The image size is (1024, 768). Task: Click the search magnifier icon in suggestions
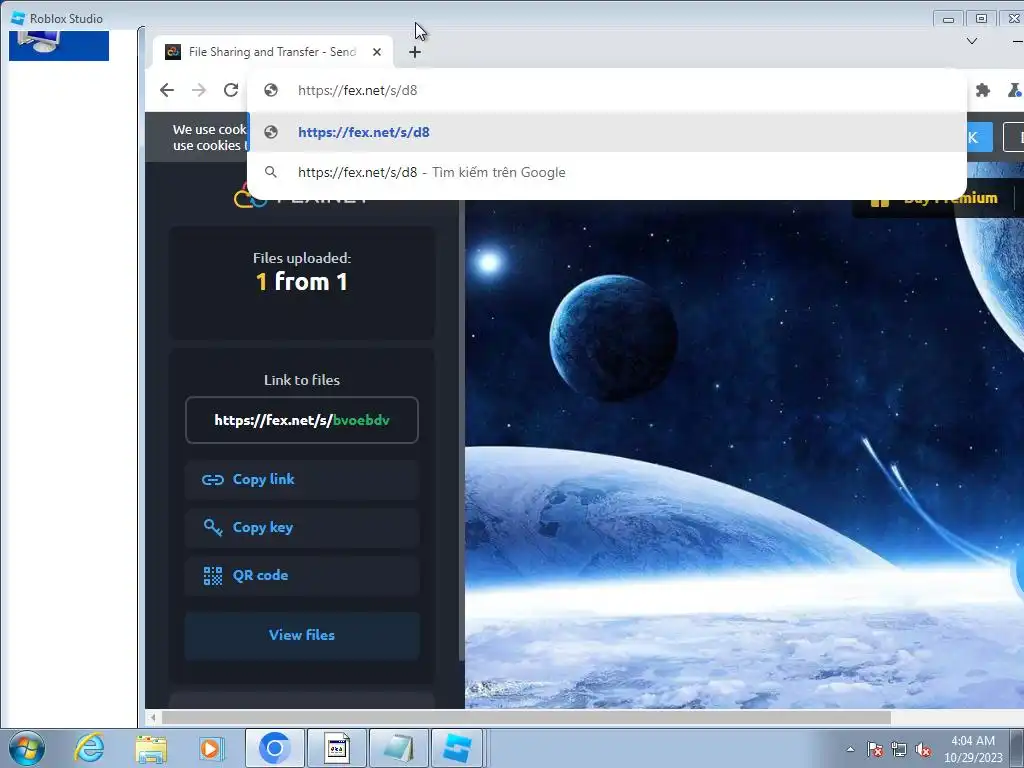click(270, 172)
